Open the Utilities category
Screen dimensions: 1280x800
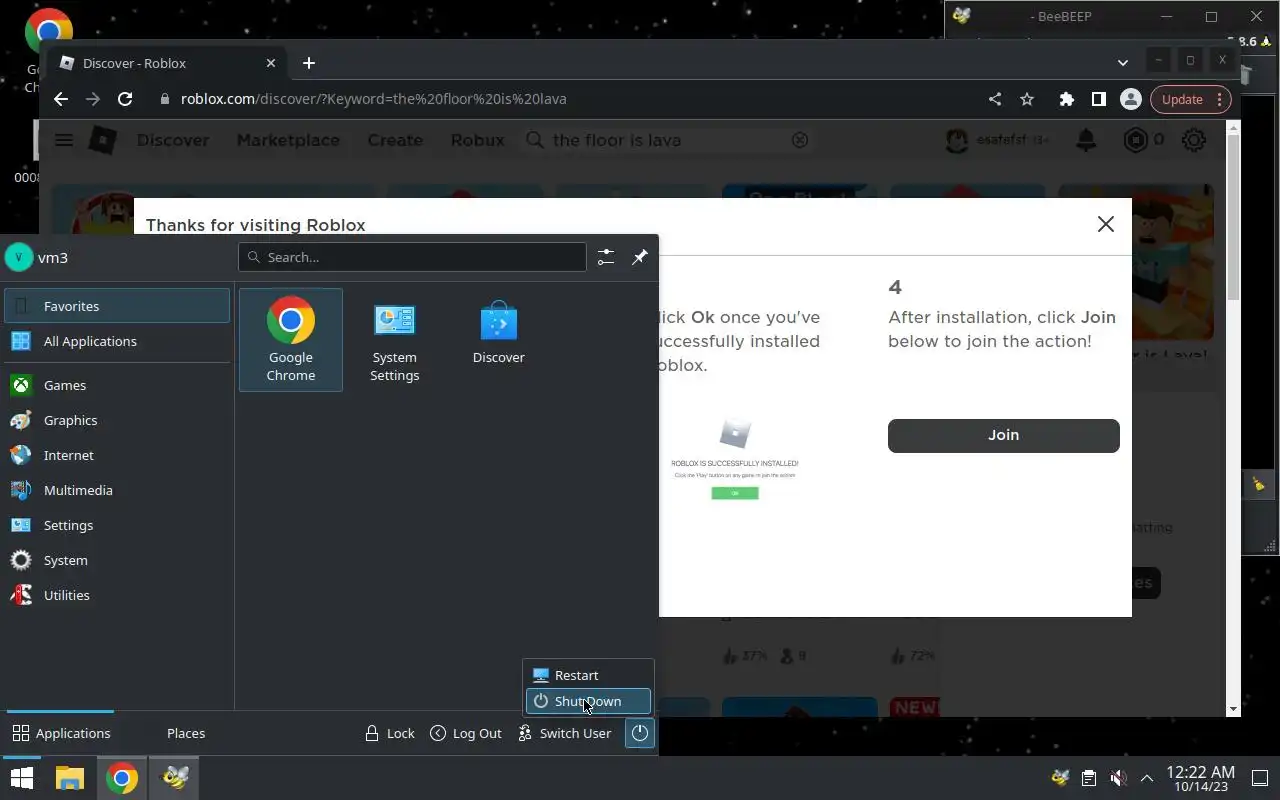pos(117,595)
